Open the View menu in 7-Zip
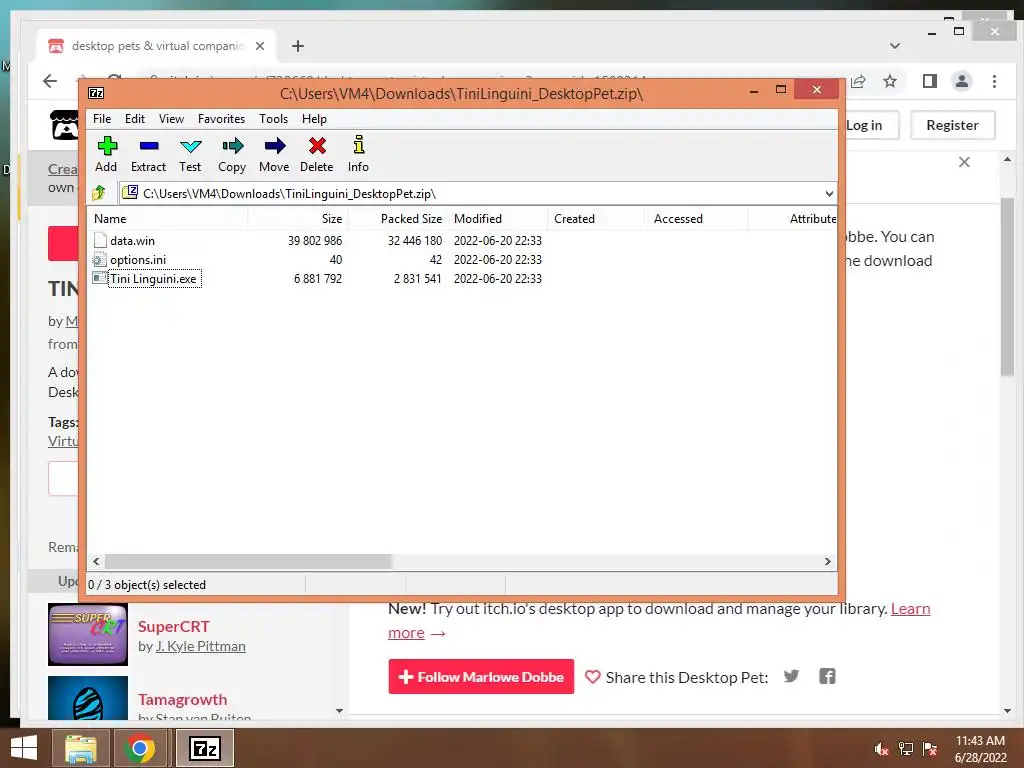Image resolution: width=1024 pixels, height=768 pixels. click(x=171, y=119)
